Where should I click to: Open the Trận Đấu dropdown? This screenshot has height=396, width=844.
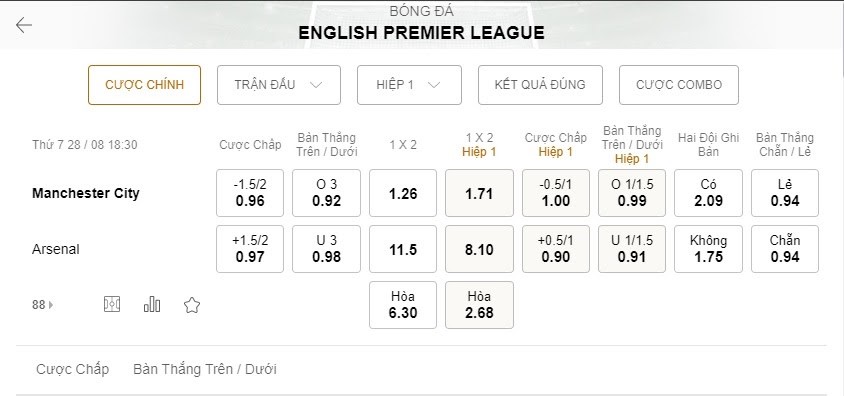[x=279, y=85]
